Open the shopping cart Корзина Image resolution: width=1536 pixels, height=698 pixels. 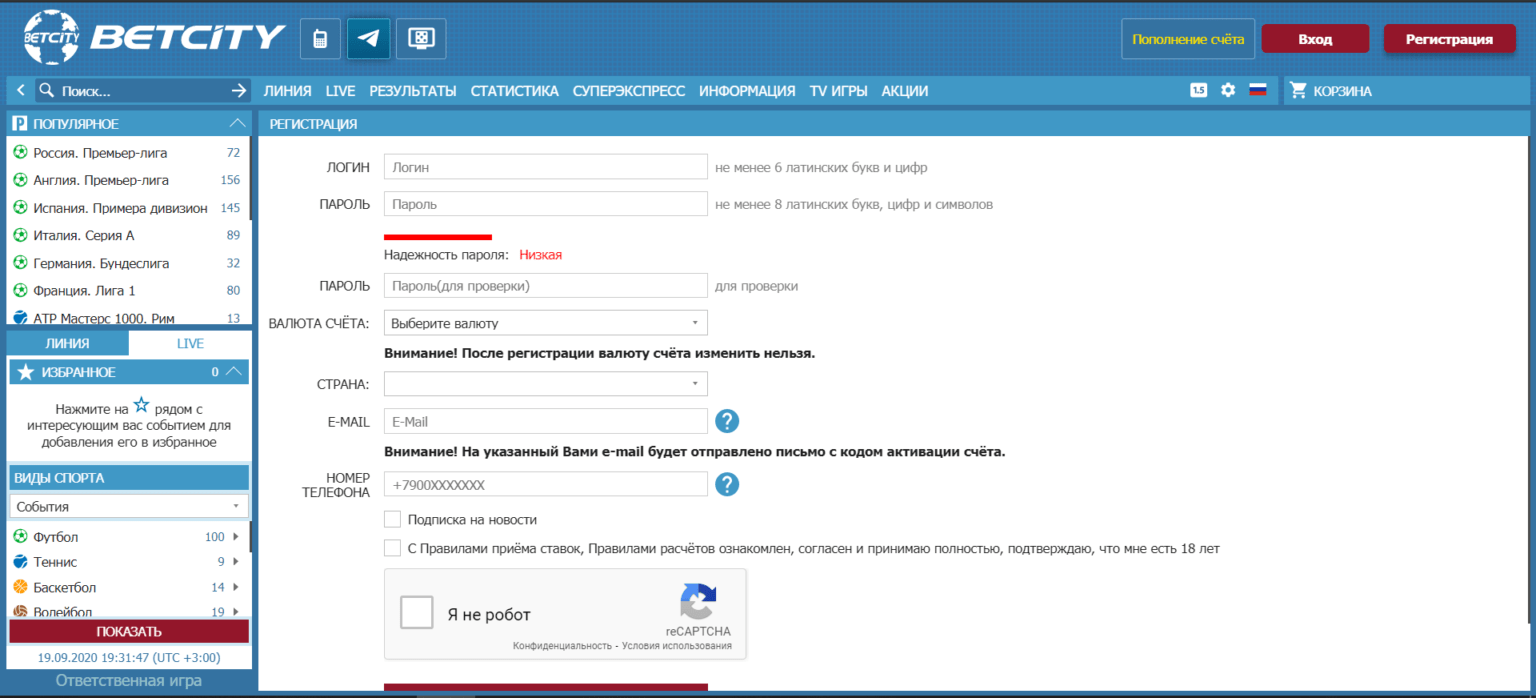pyautogui.click(x=1331, y=91)
